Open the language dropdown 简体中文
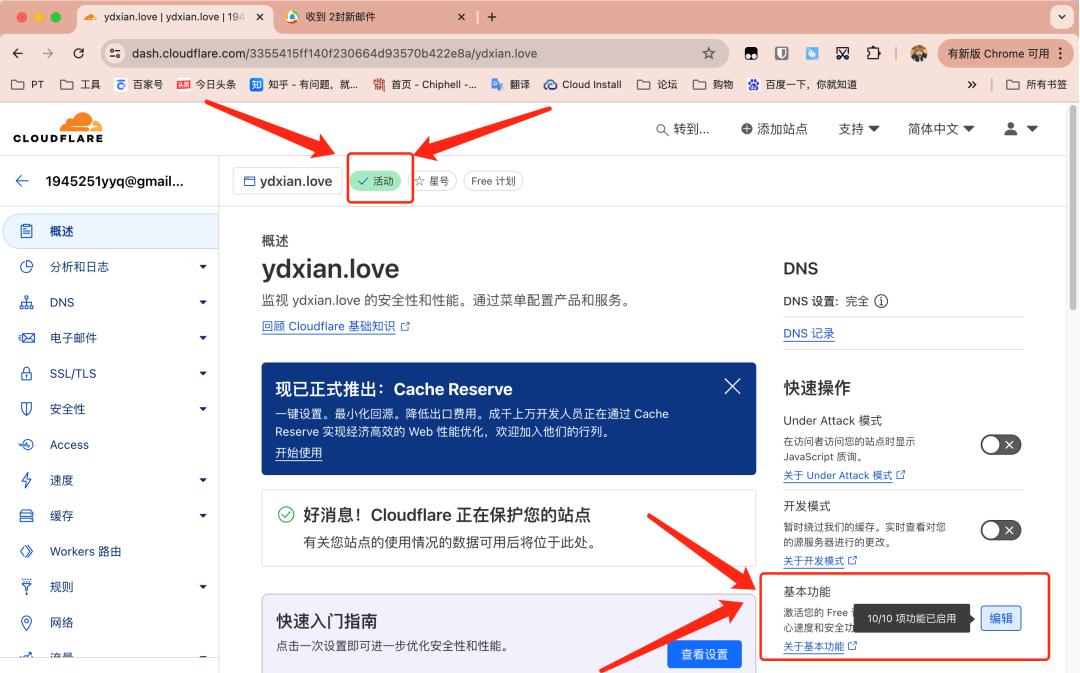1080x673 pixels. tap(940, 129)
